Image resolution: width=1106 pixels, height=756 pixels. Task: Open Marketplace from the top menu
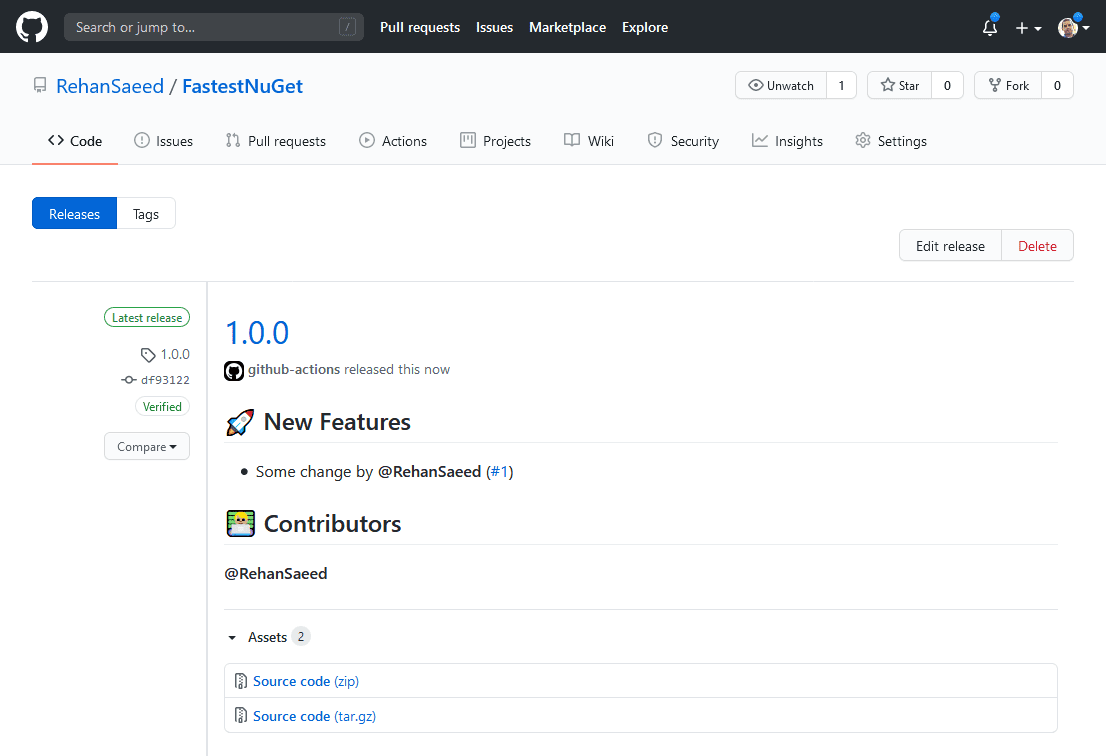click(x=567, y=27)
